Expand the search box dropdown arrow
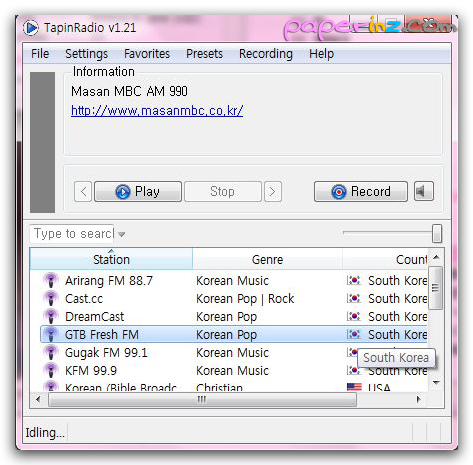The width and height of the screenshot is (473, 465). [x=122, y=234]
